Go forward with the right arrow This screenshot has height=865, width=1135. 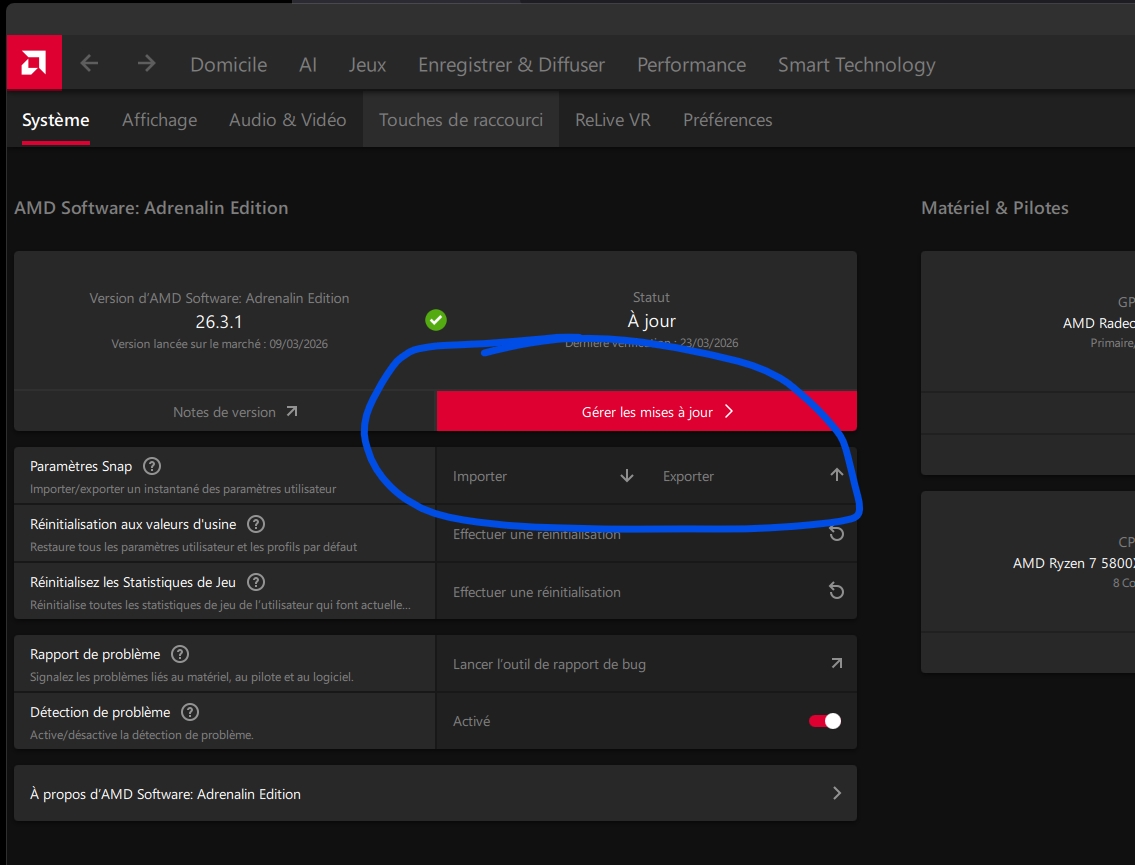point(146,64)
